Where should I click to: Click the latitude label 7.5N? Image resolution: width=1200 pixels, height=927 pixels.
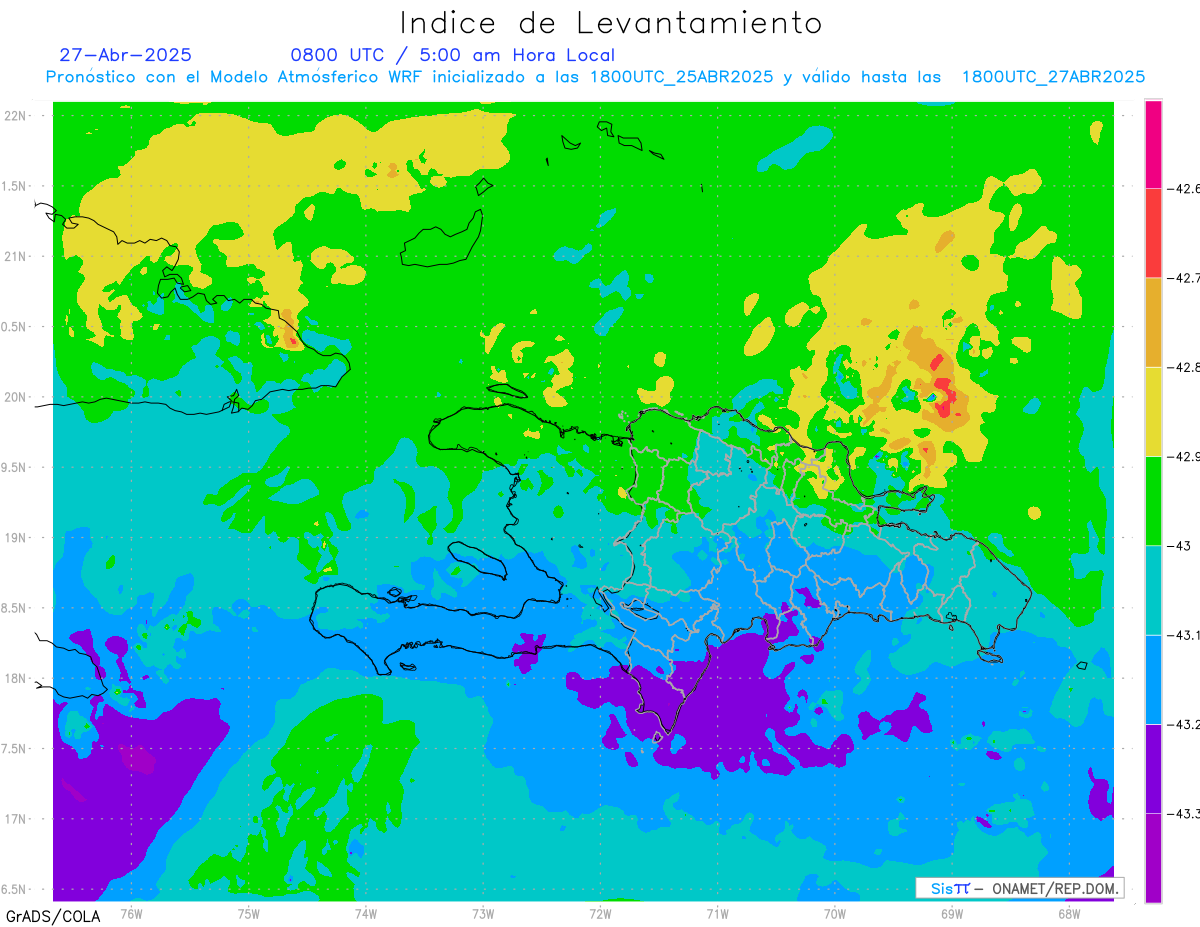(15, 749)
